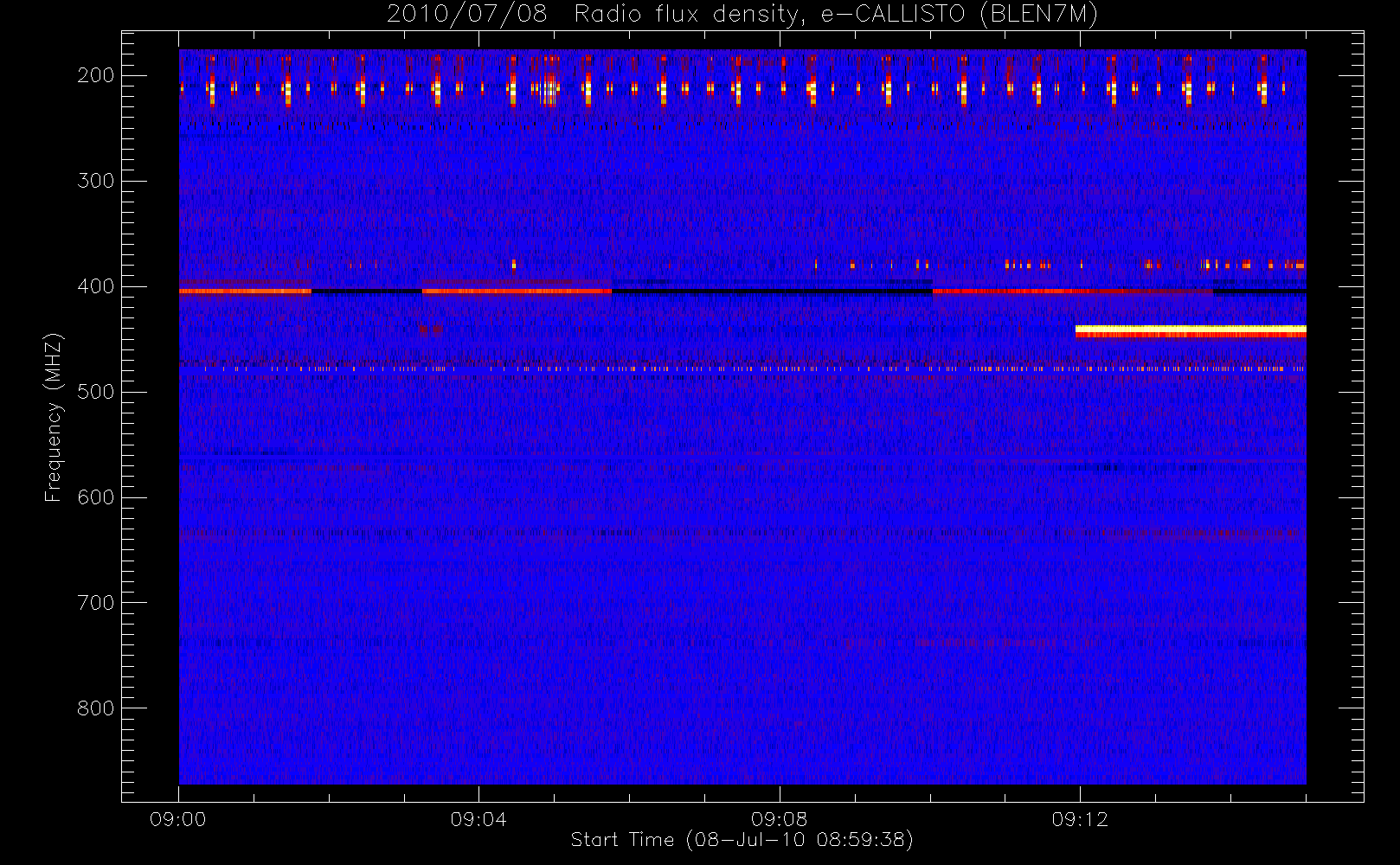This screenshot has height=865, width=1400.
Task: Click the 09:04 time tick label
Action: point(478,819)
